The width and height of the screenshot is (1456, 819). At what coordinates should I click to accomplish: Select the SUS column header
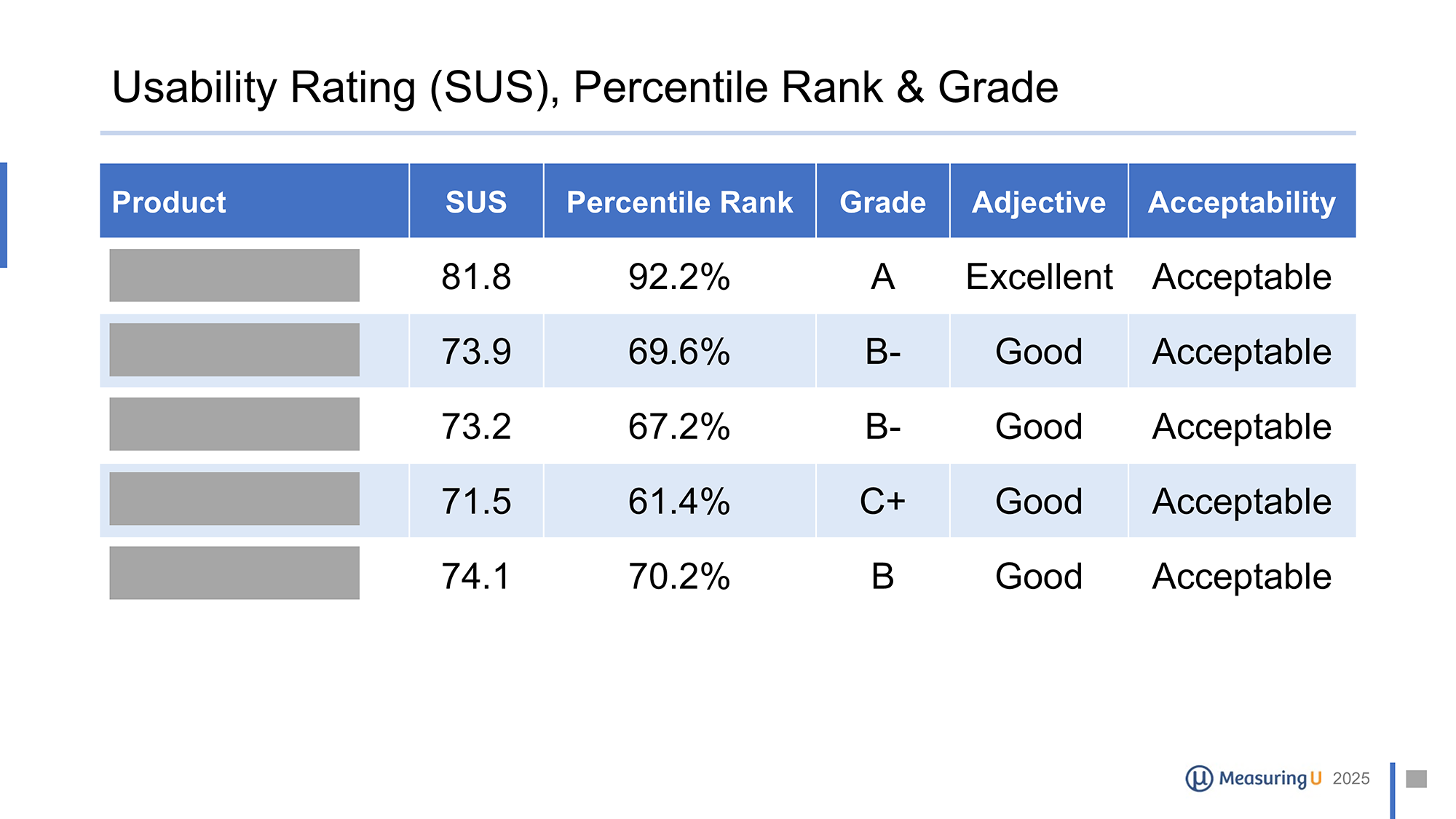pos(476,202)
